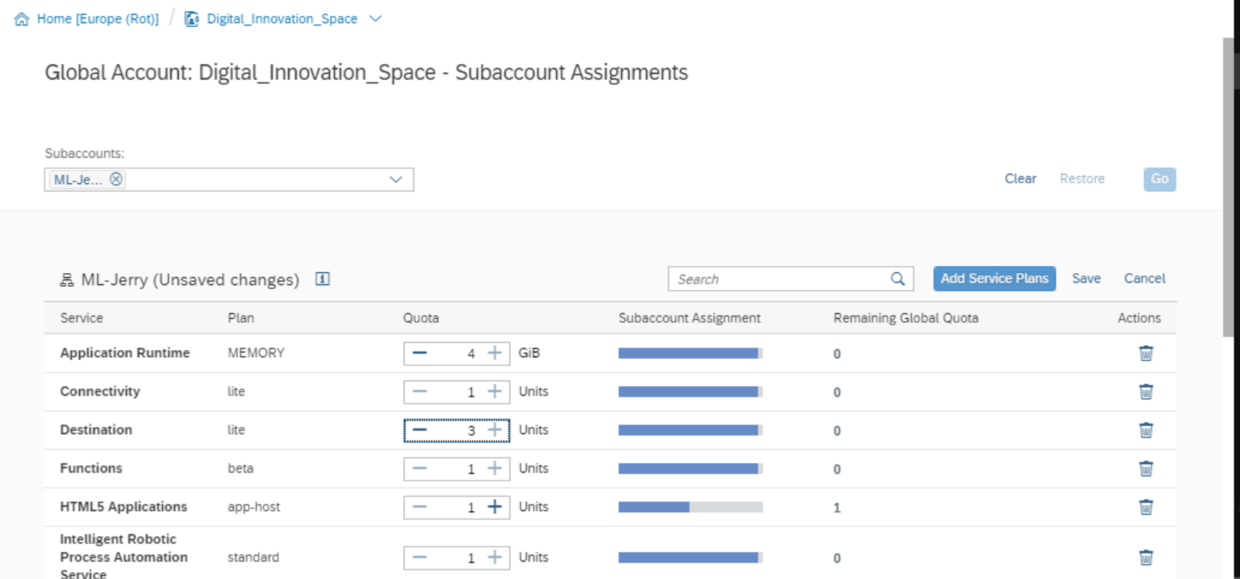Expand Digital_Innovation_Space breadcrumb chevron

pyautogui.click(x=375, y=19)
